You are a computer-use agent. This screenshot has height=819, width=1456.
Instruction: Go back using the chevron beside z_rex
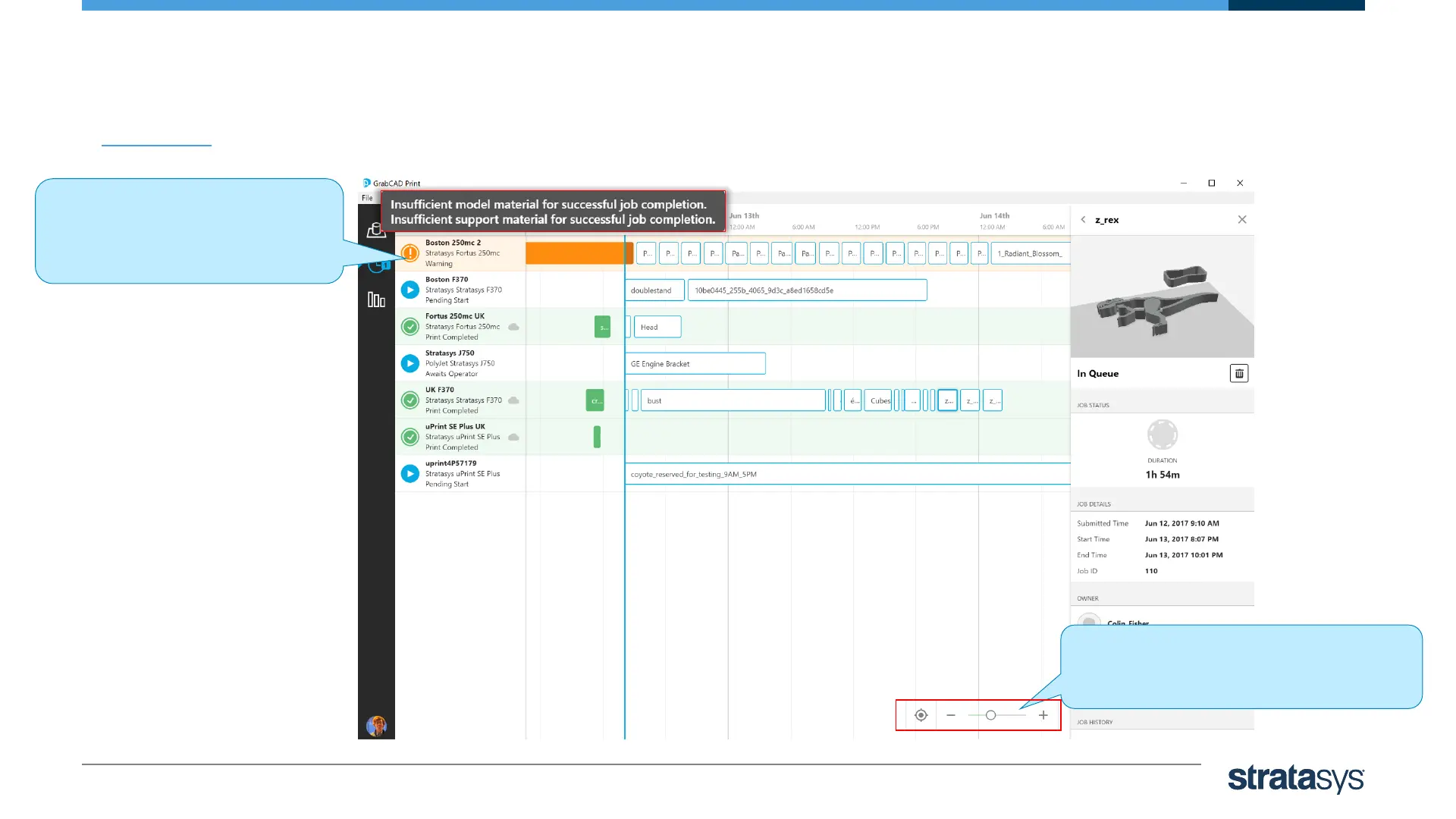click(x=1083, y=220)
